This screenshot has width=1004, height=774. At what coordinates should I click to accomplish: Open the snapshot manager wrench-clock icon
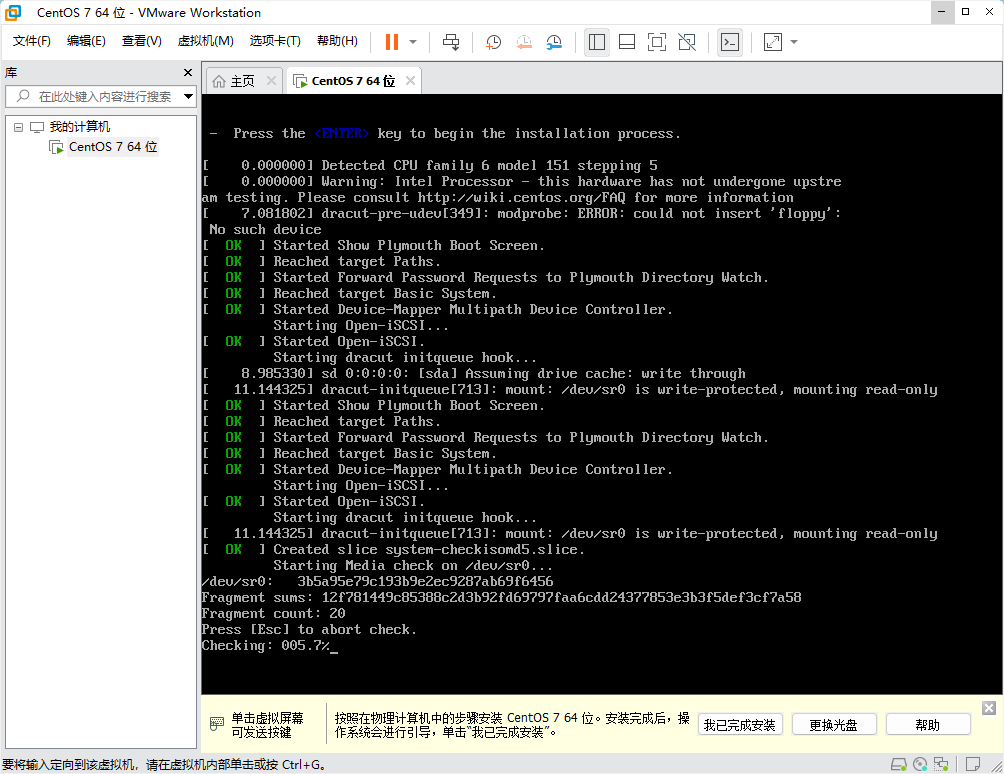(x=554, y=42)
